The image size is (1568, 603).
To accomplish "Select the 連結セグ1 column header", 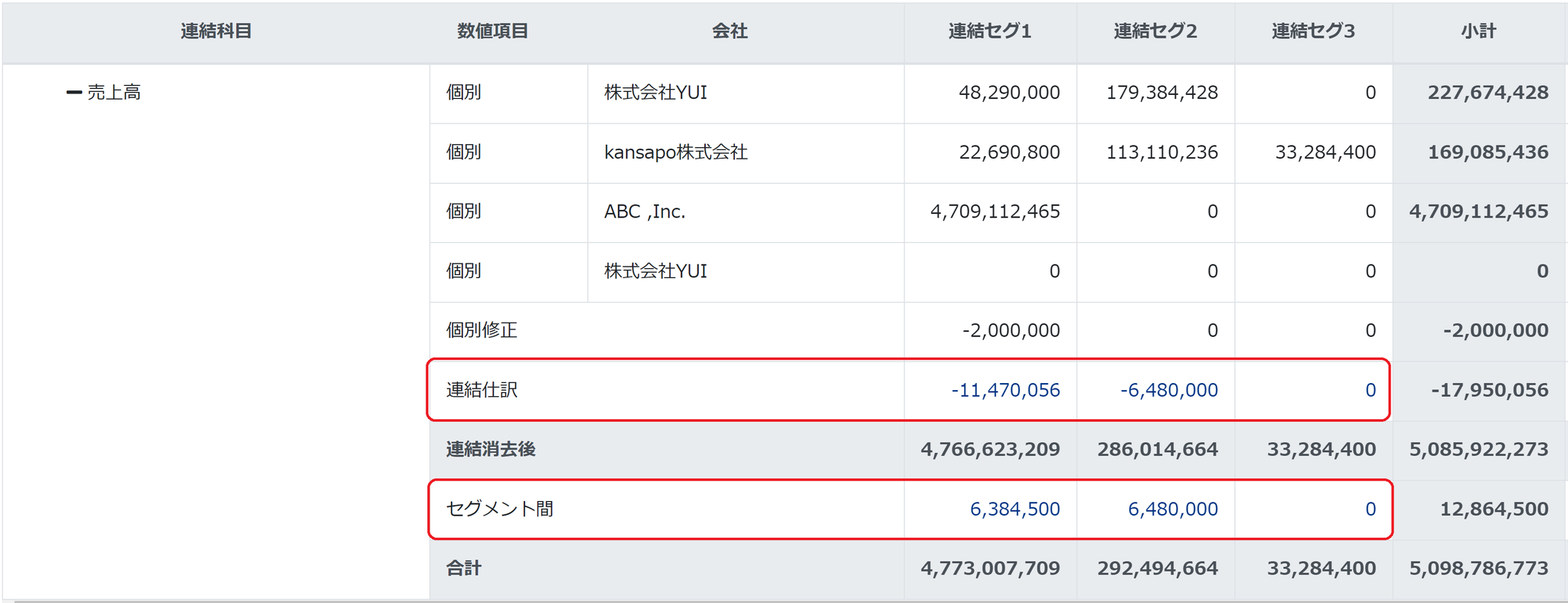I will (x=989, y=31).
